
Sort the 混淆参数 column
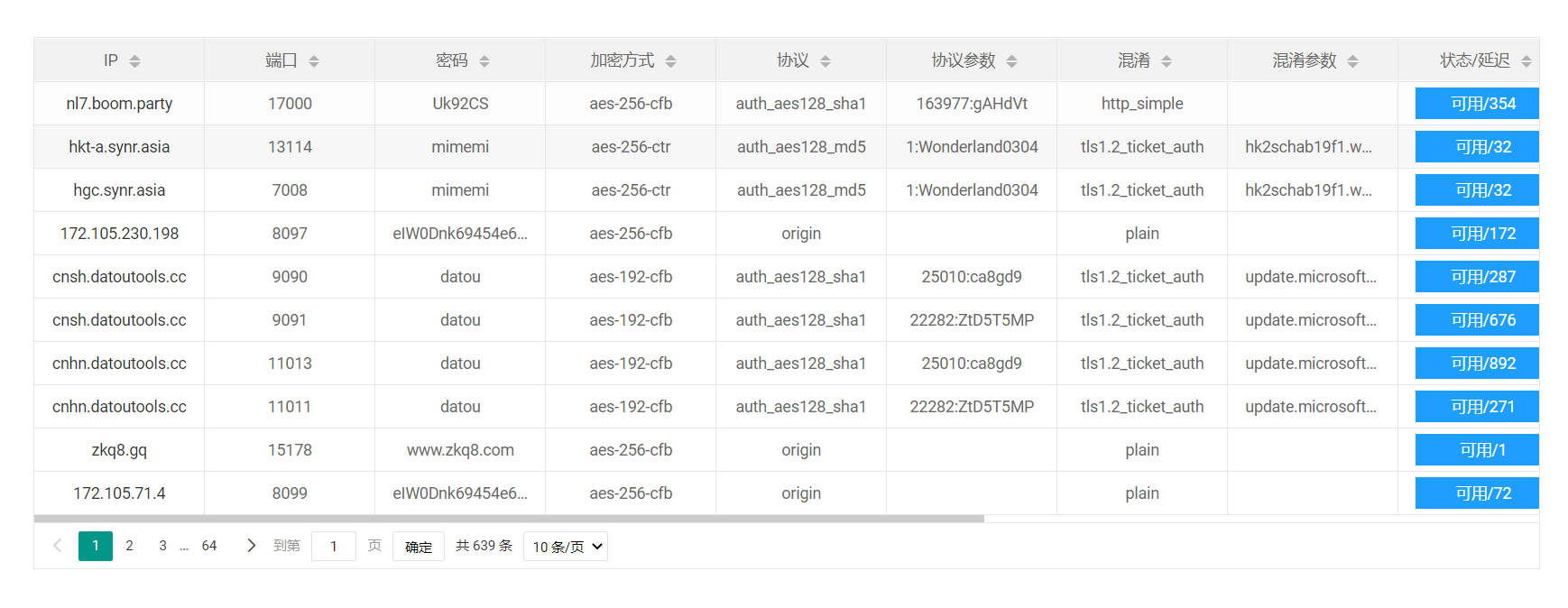coord(1352,61)
